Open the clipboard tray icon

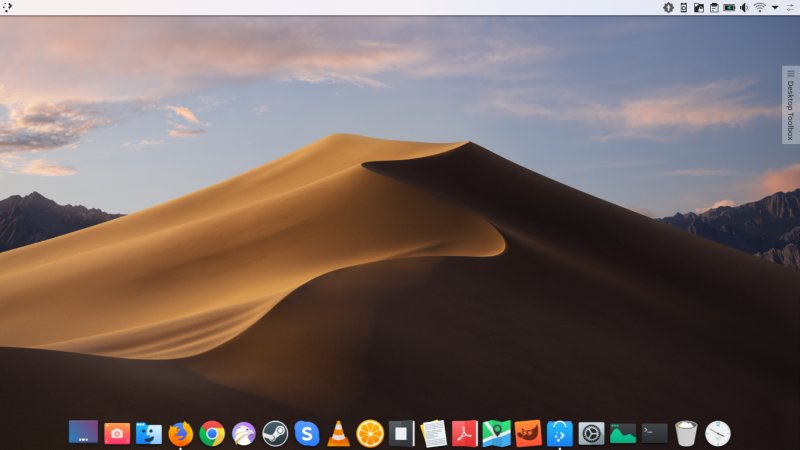click(714, 7)
